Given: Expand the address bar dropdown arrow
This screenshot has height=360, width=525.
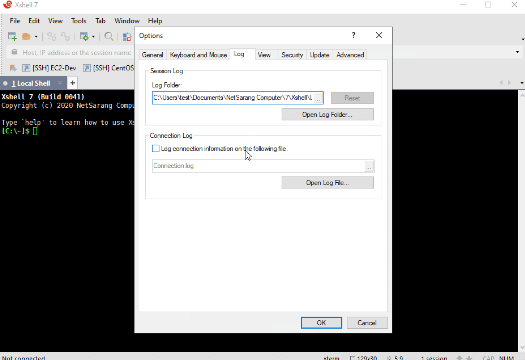Looking at the screenshot, I should coord(517,52).
